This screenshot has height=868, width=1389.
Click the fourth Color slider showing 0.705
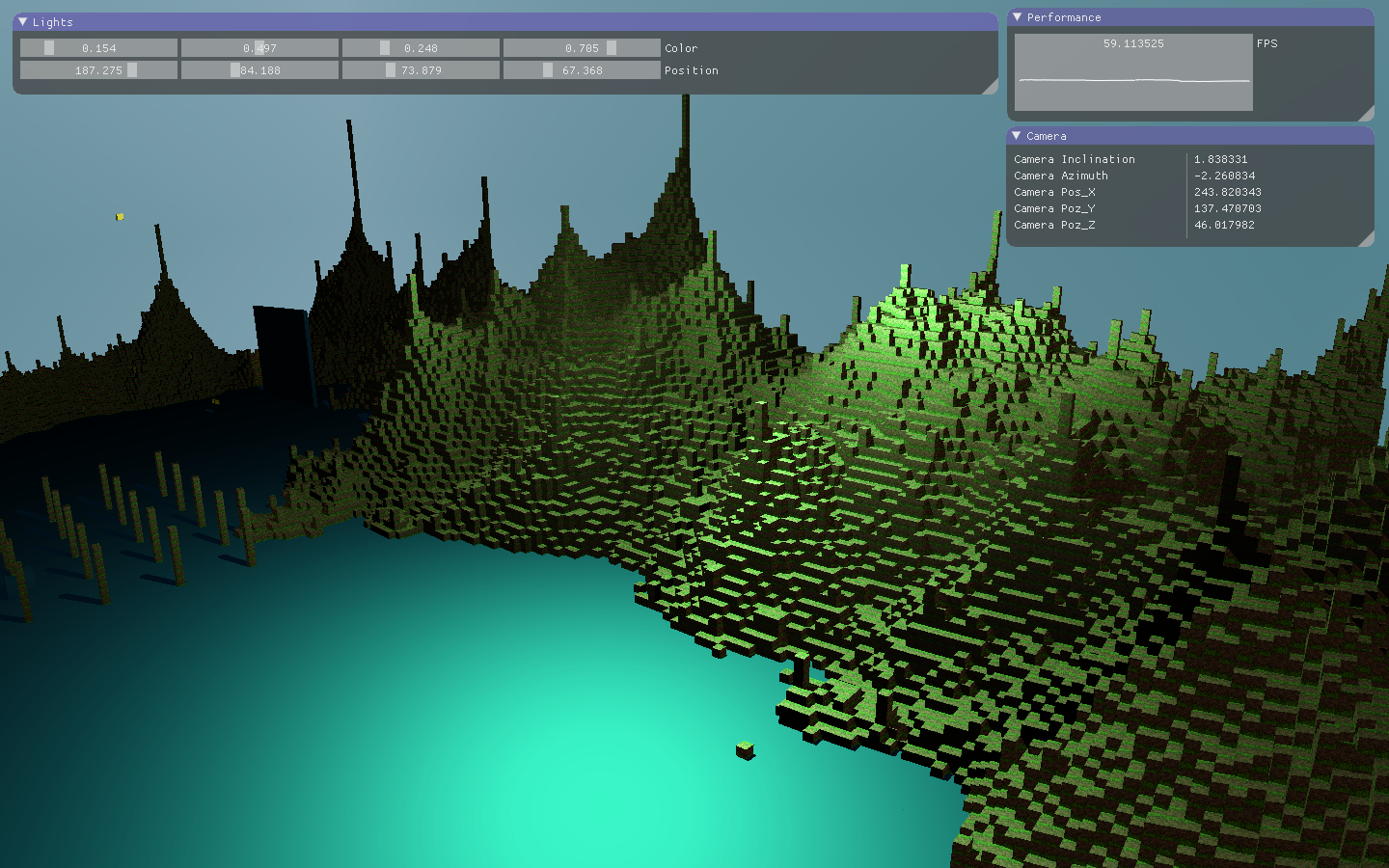pos(582,48)
